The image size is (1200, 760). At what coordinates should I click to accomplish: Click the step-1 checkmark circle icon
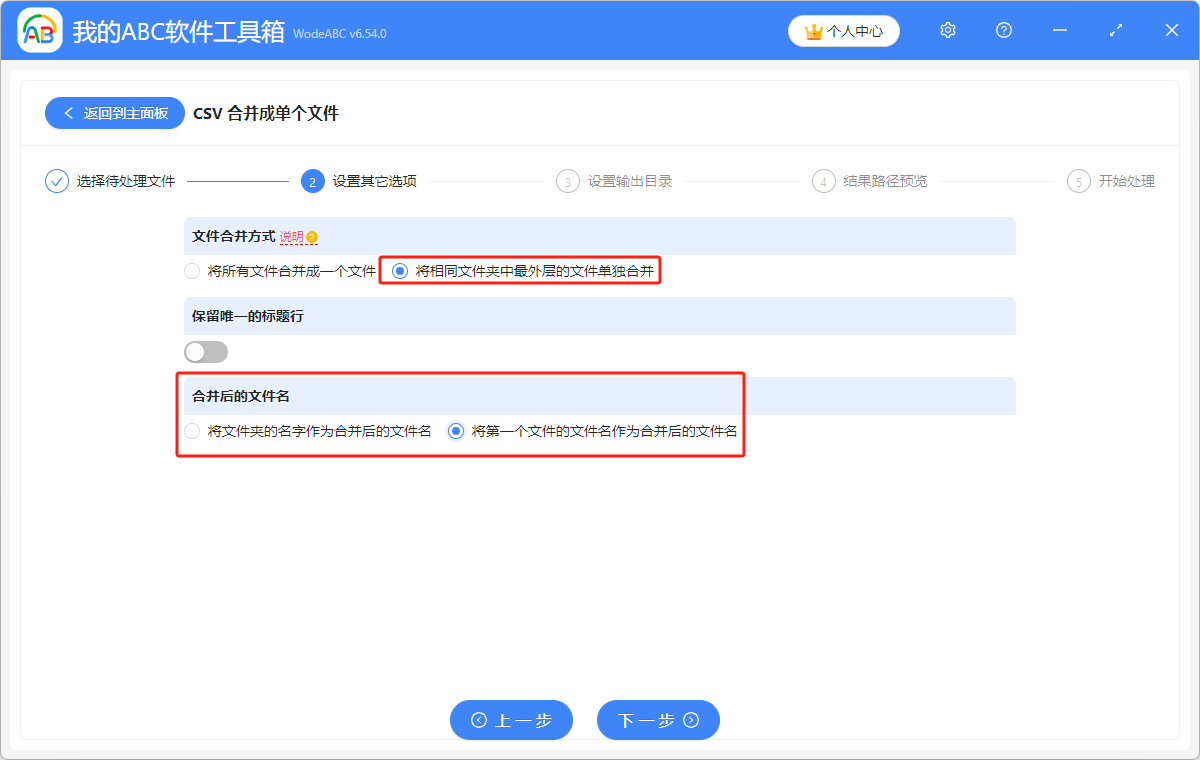56,181
